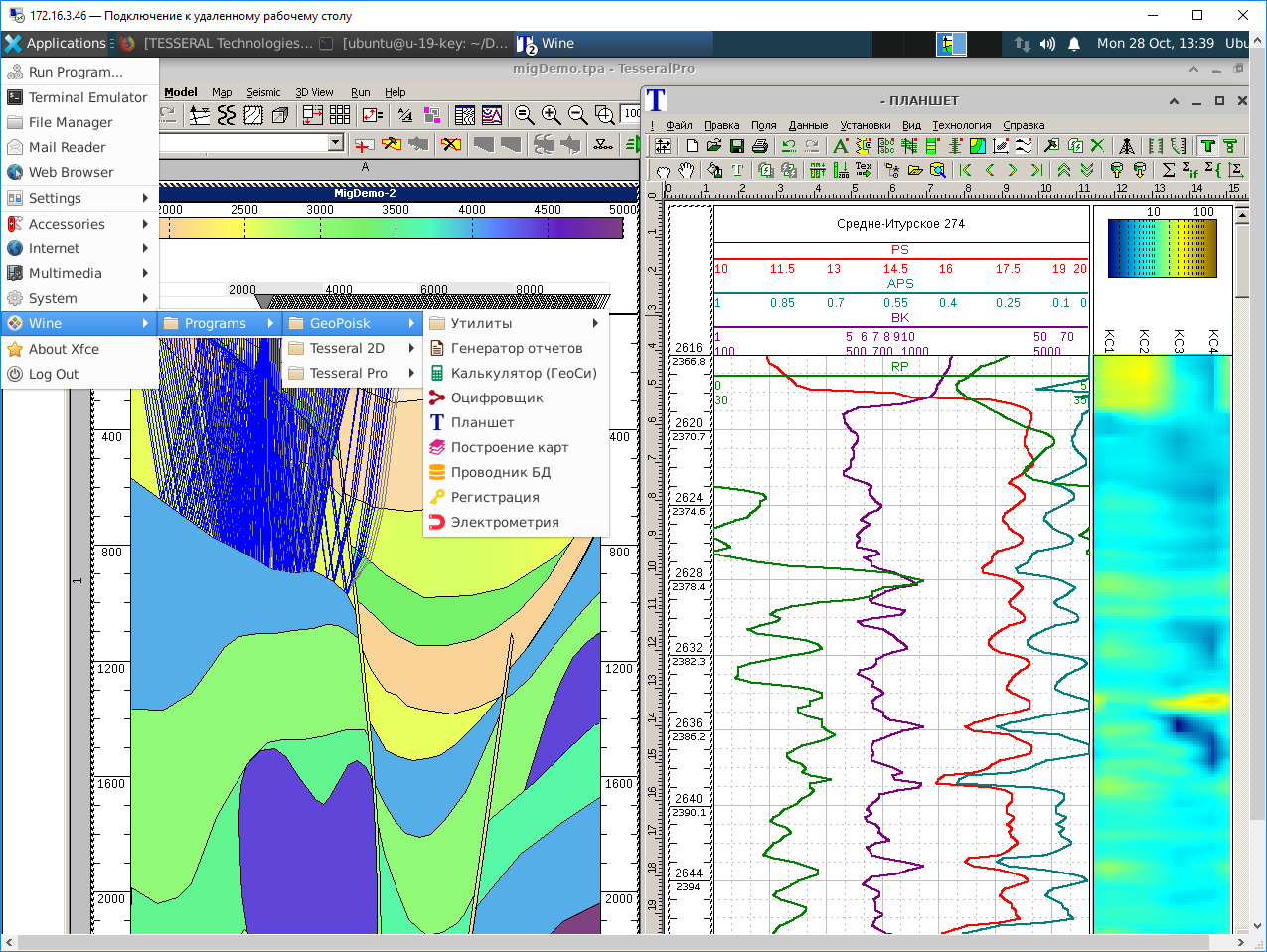Expand the Утилиты submenu
This screenshot has height=952, width=1267.
tap(515, 323)
